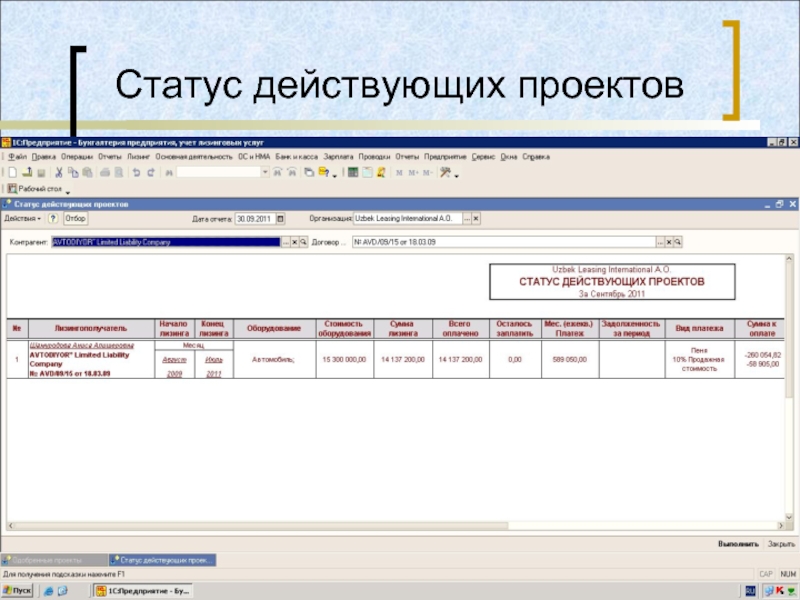Switch to Одобренные проекты window tab
The image size is (800, 600).
(x=54, y=560)
